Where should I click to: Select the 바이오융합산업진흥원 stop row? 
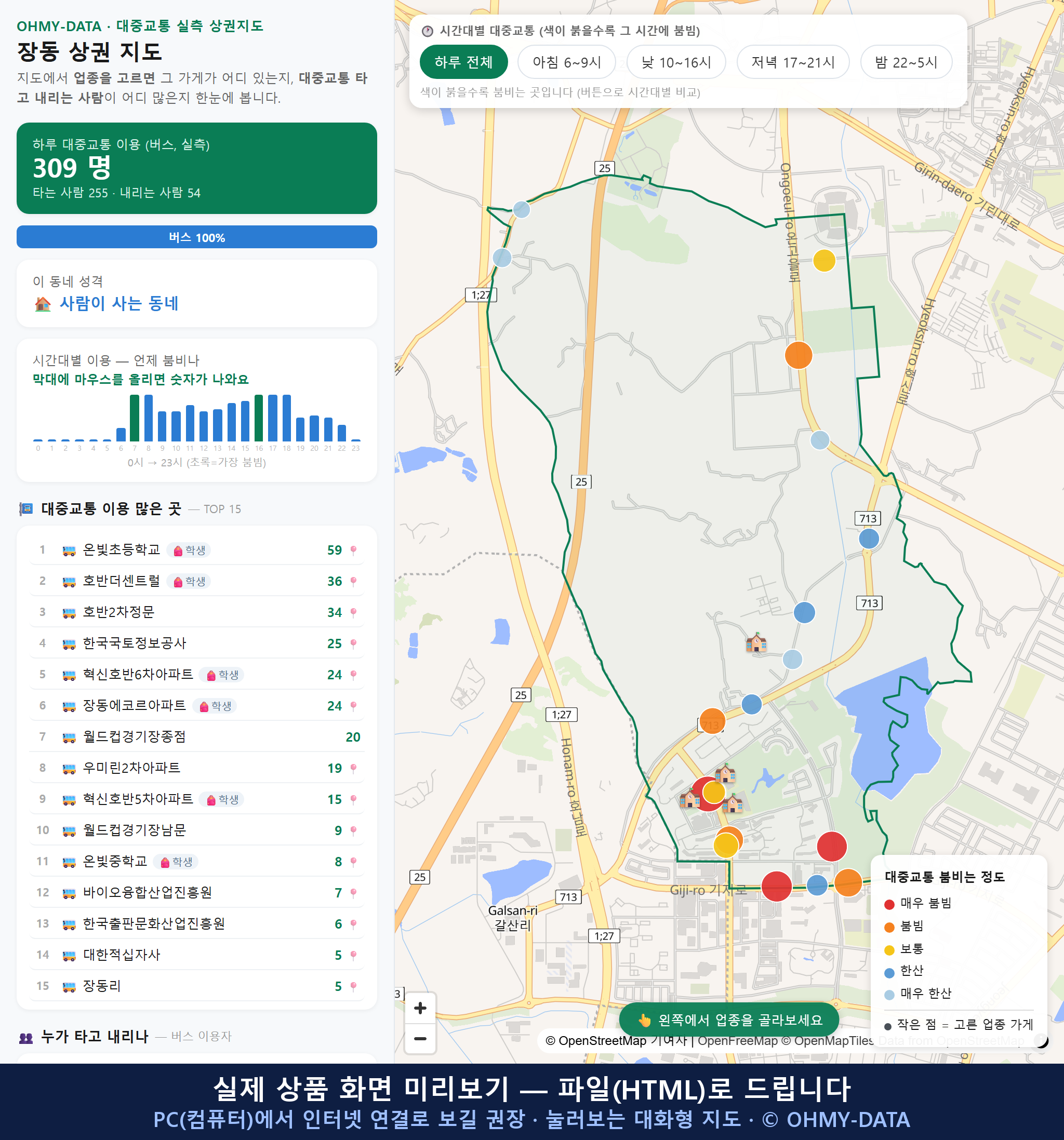197,892
